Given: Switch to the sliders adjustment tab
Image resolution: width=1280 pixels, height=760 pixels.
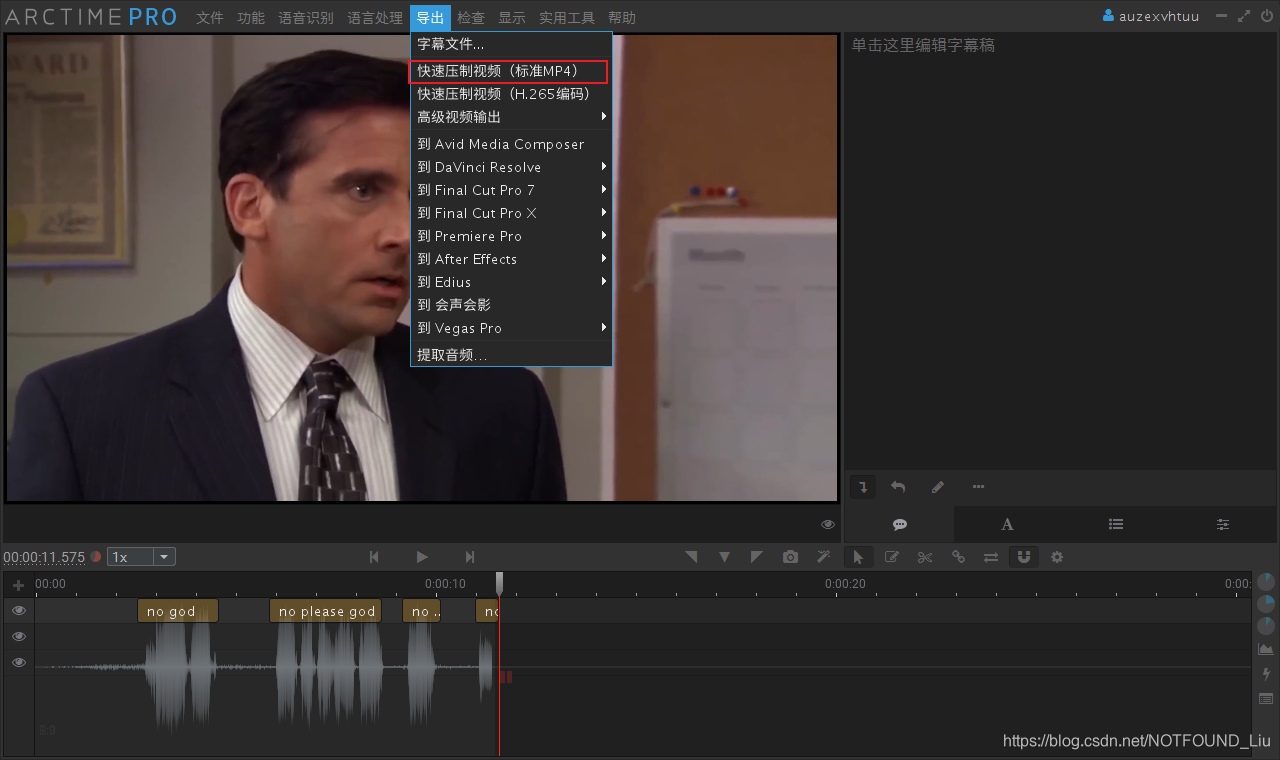Looking at the screenshot, I should (1223, 524).
